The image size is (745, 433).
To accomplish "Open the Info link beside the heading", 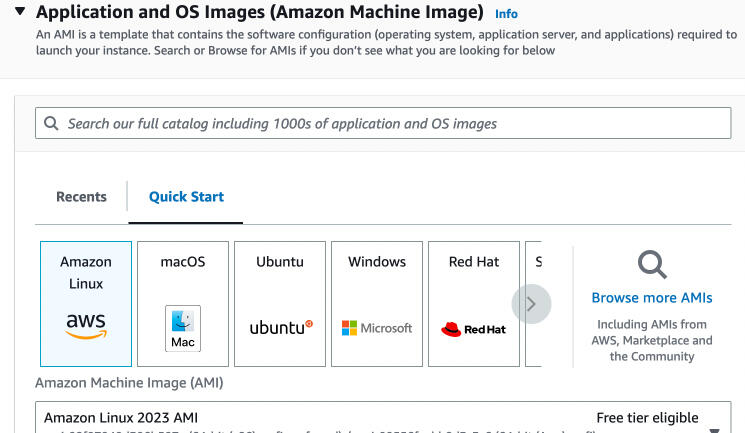I will pyautogui.click(x=506, y=14).
